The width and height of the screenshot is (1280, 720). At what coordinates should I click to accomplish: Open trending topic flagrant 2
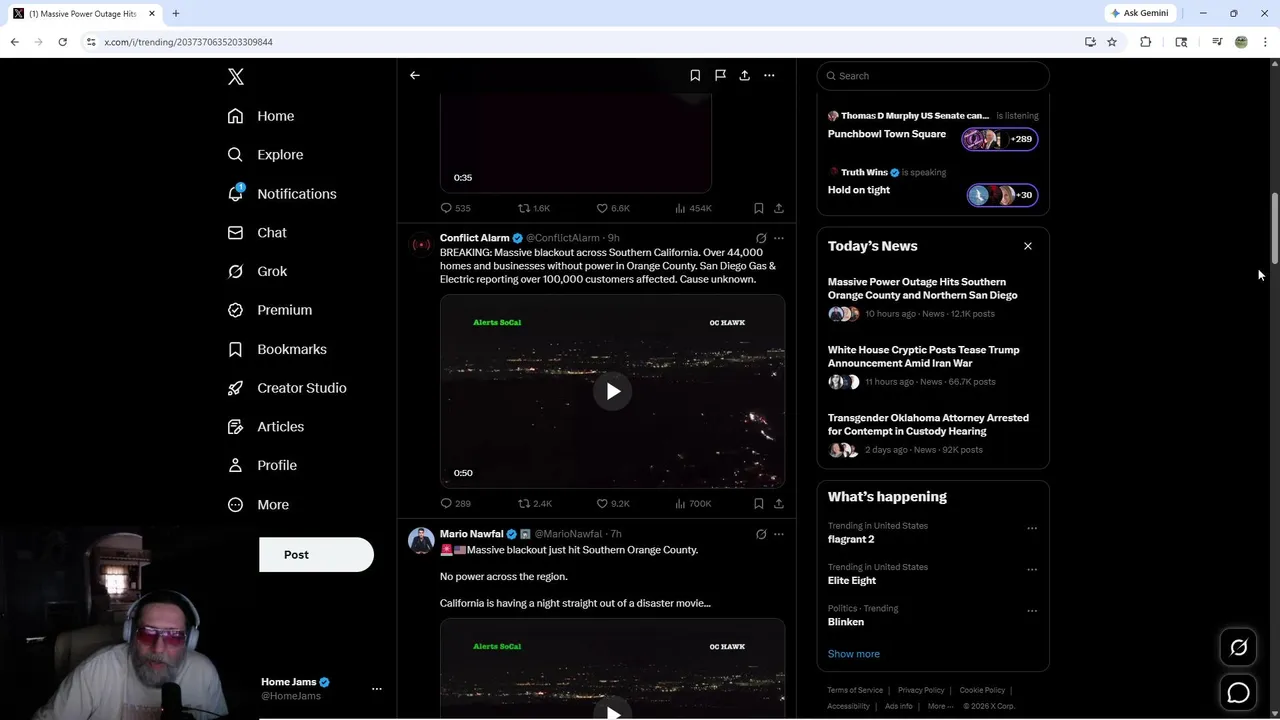(851, 539)
